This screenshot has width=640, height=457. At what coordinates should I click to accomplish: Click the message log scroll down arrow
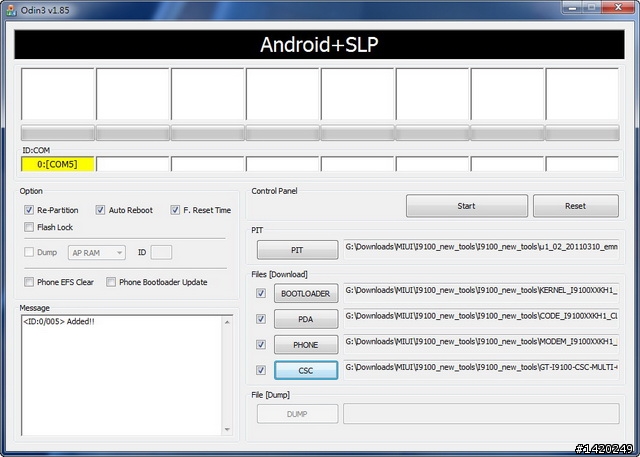point(227,429)
